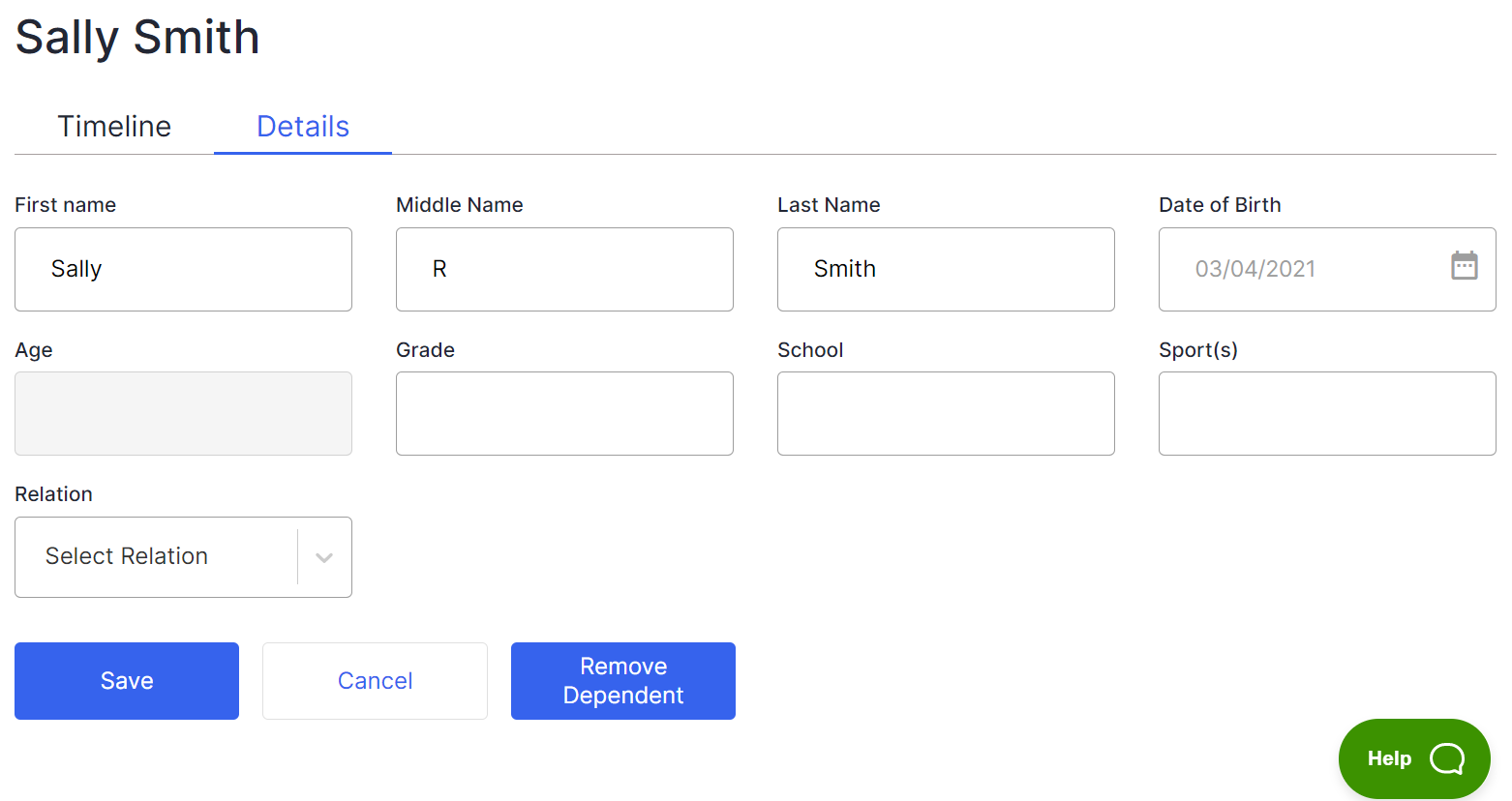Select the Details tab
The image size is (1512, 801).
coord(302,127)
